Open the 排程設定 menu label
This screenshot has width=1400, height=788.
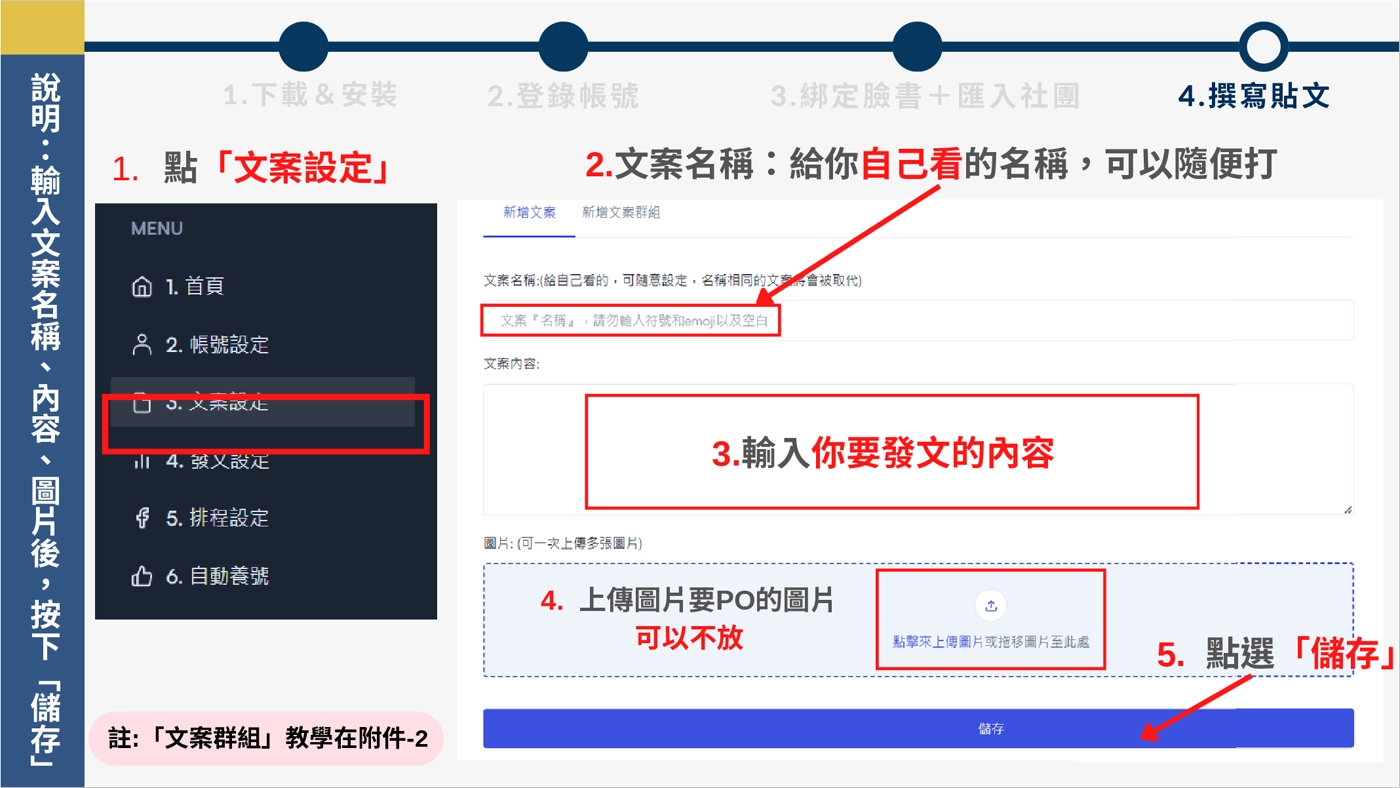(x=229, y=518)
